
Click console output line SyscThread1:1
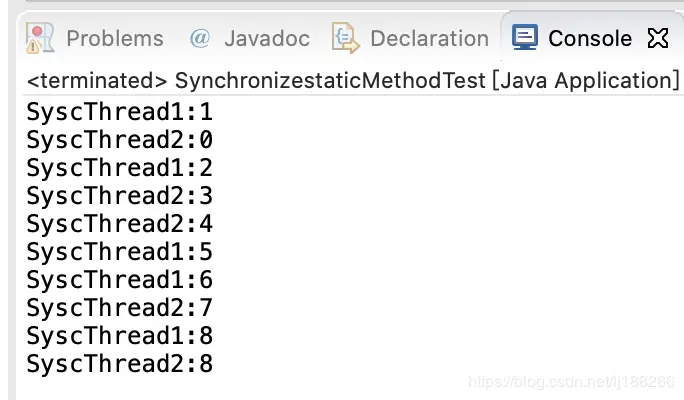click(x=120, y=112)
